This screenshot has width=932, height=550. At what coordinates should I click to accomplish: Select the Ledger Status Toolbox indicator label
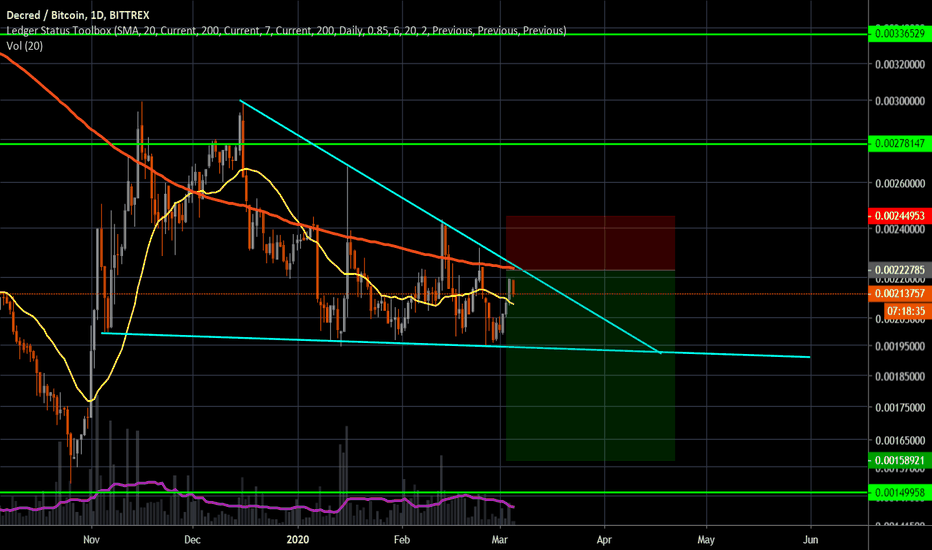coord(286,30)
